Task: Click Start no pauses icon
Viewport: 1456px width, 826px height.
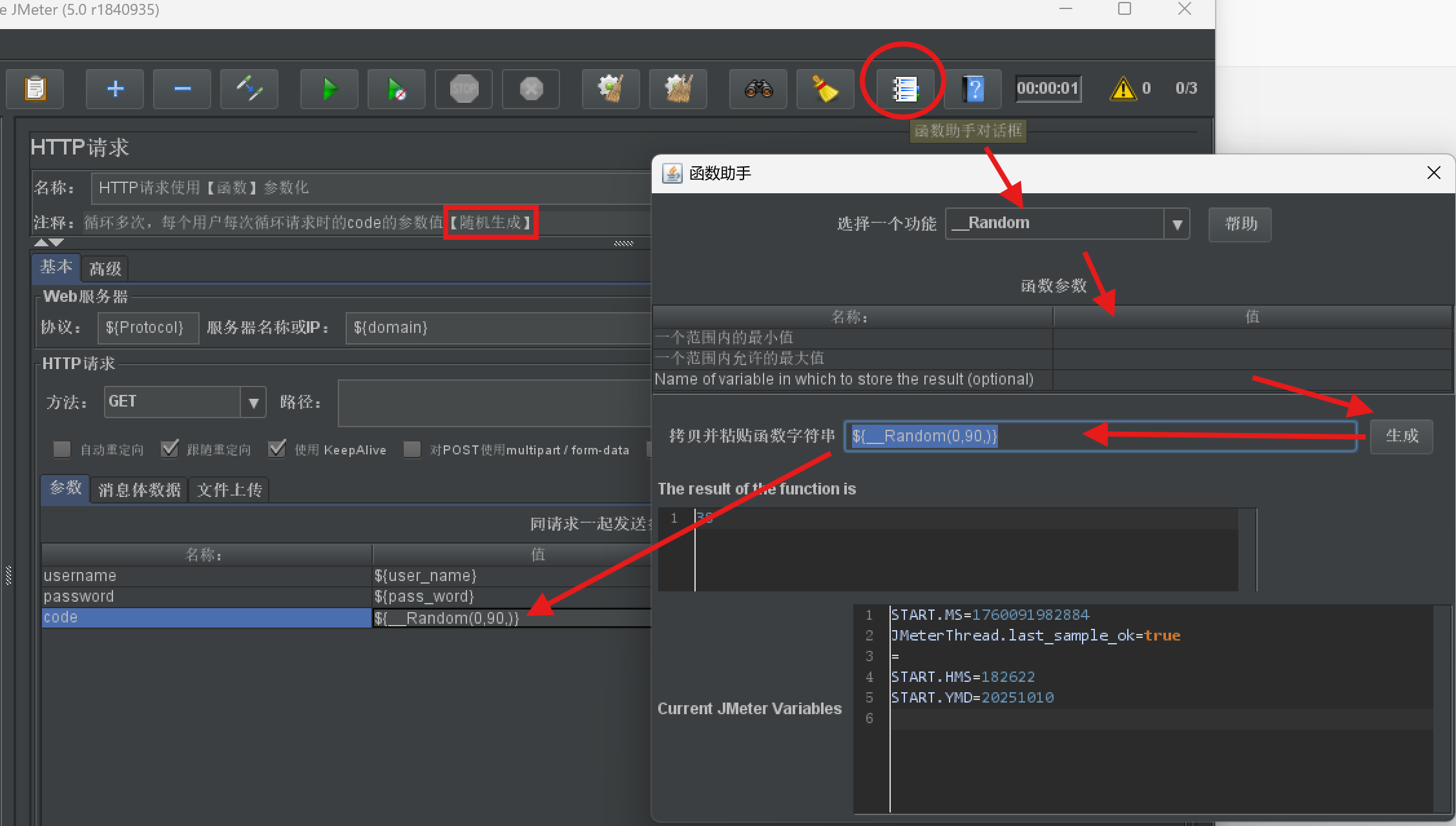Action: (397, 89)
